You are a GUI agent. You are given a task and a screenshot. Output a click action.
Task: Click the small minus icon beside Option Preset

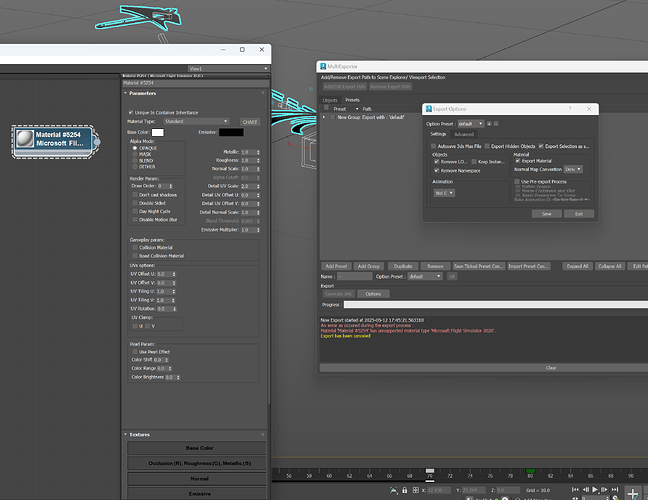click(496, 124)
